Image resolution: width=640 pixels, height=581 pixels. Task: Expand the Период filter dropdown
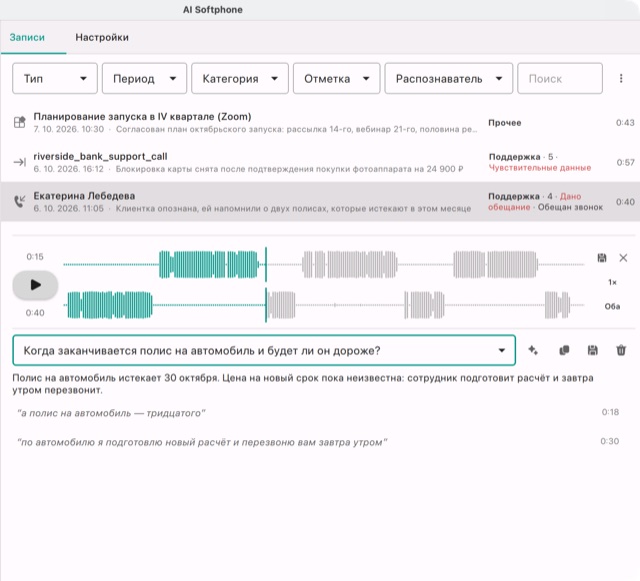tap(144, 78)
